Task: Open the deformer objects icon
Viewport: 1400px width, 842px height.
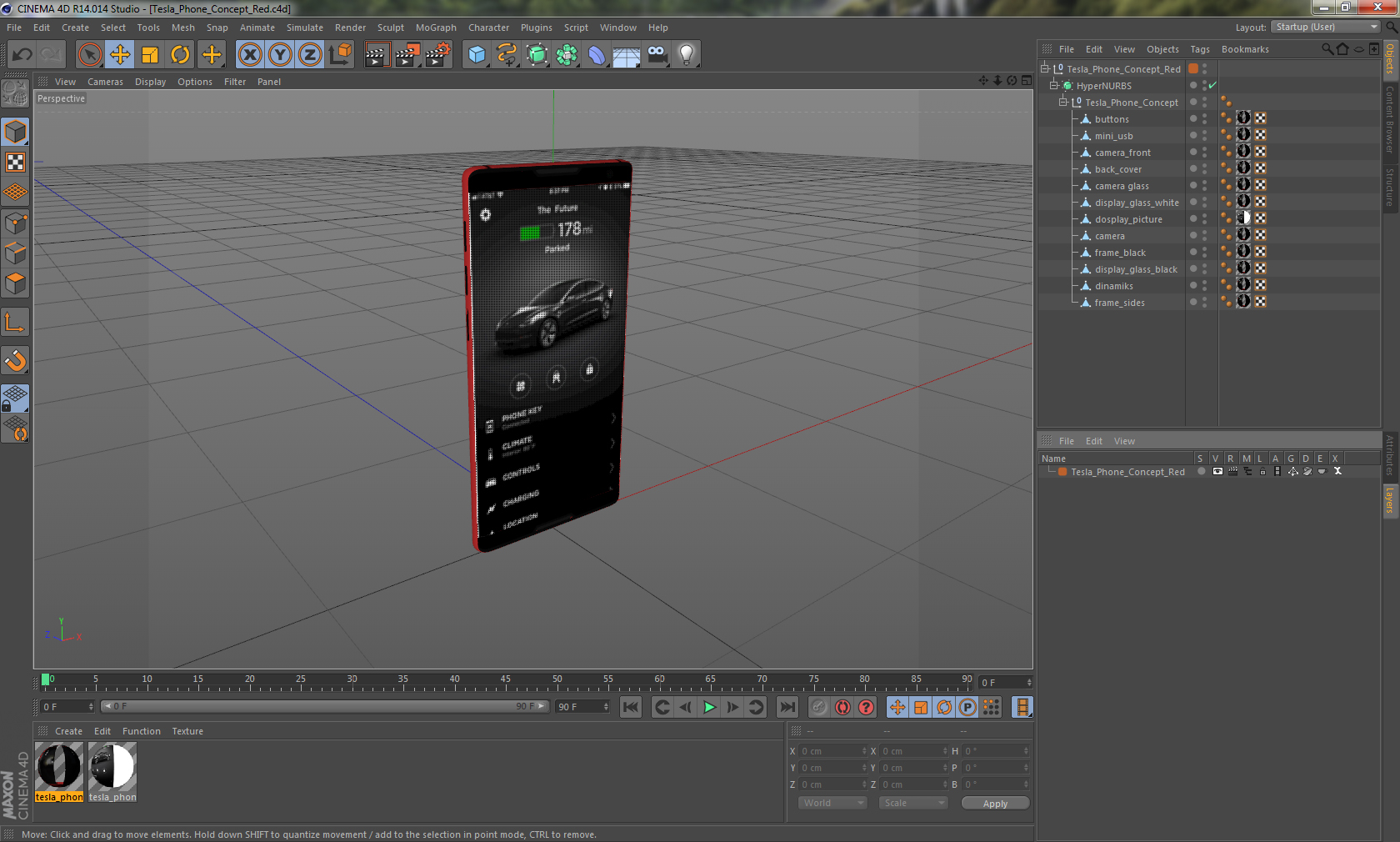Action: tap(597, 55)
